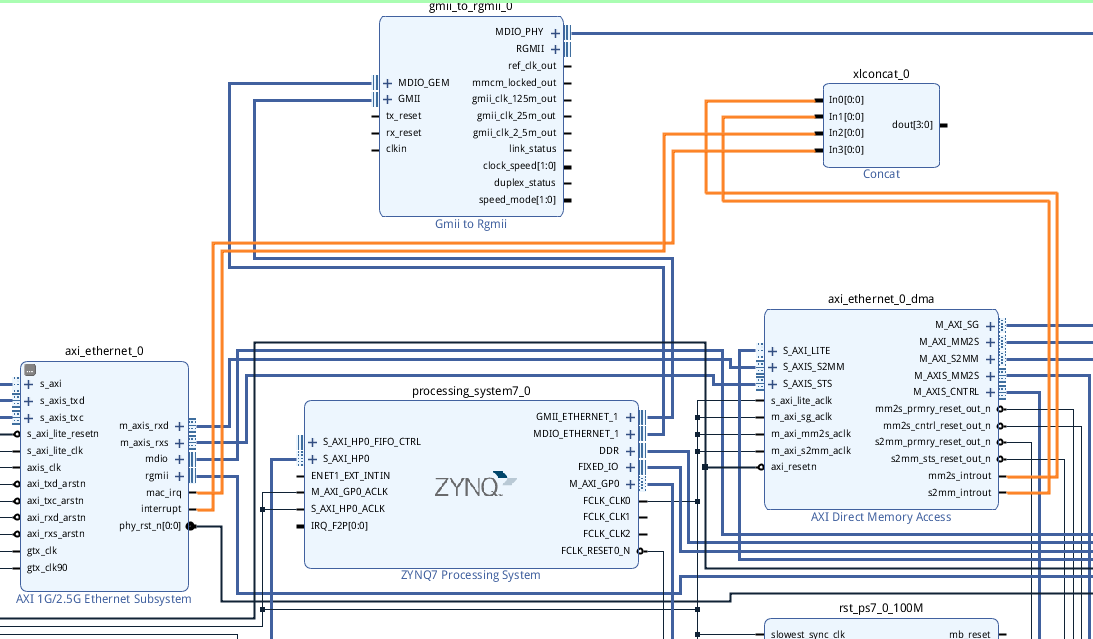Select the s2mm_introut pin on the DMA
This screenshot has height=639, width=1093.
coord(959,493)
